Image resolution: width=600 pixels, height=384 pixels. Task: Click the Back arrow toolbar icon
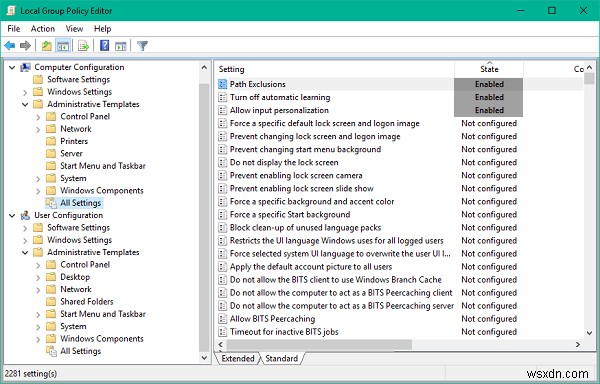click(10, 46)
